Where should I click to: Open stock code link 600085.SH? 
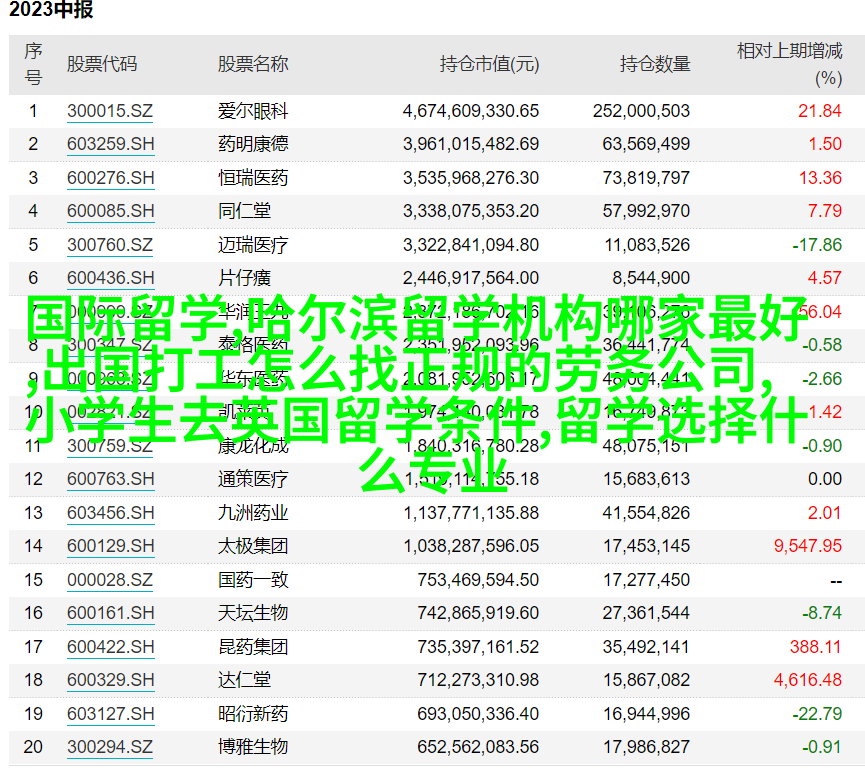pyautogui.click(x=110, y=211)
